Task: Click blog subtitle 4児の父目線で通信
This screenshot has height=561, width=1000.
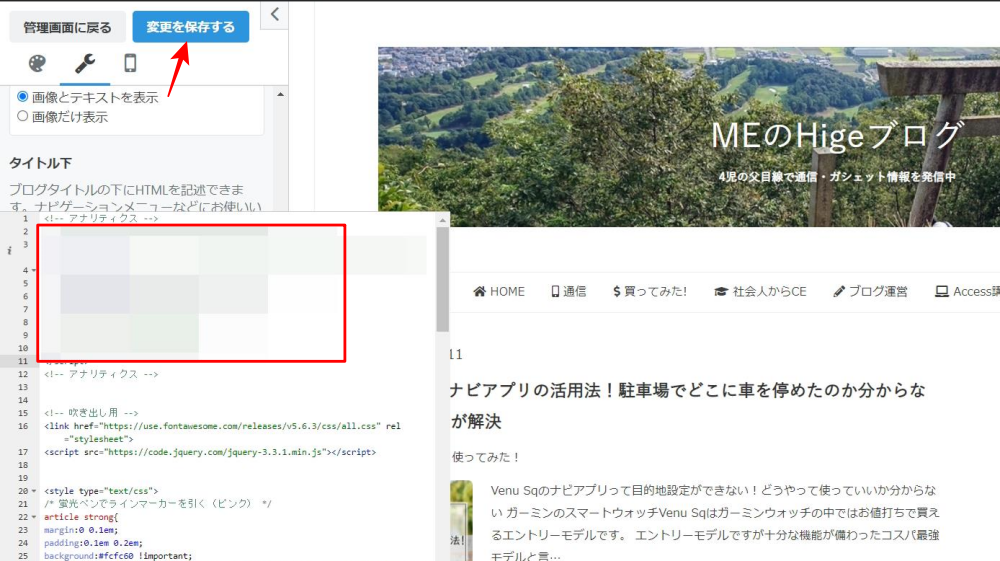Action: pos(837,177)
